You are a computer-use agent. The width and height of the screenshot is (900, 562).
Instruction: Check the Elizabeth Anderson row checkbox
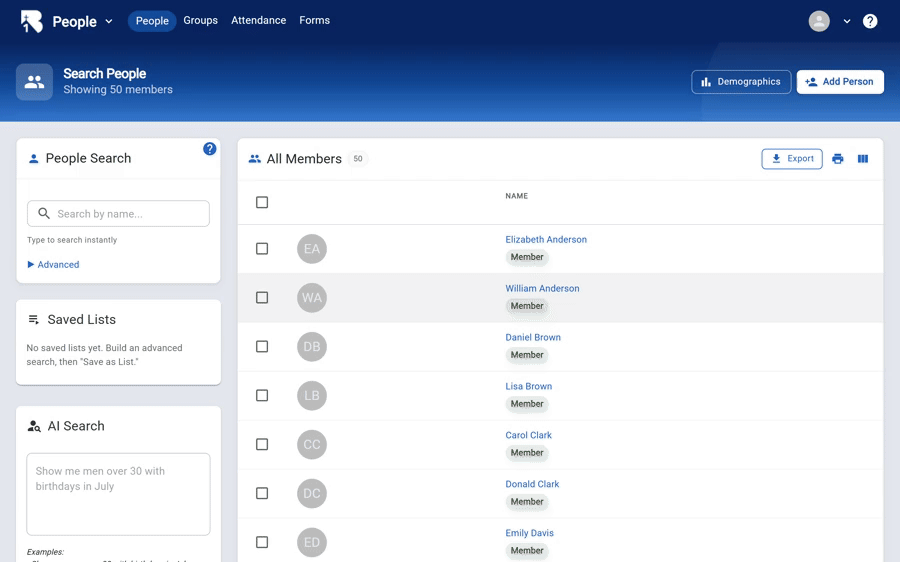262,249
